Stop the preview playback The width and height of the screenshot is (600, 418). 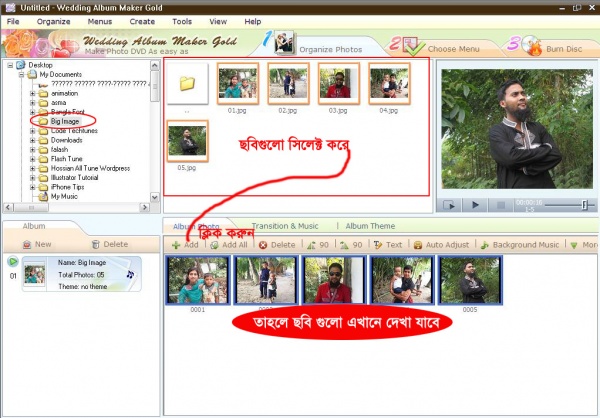pyautogui.click(x=501, y=205)
